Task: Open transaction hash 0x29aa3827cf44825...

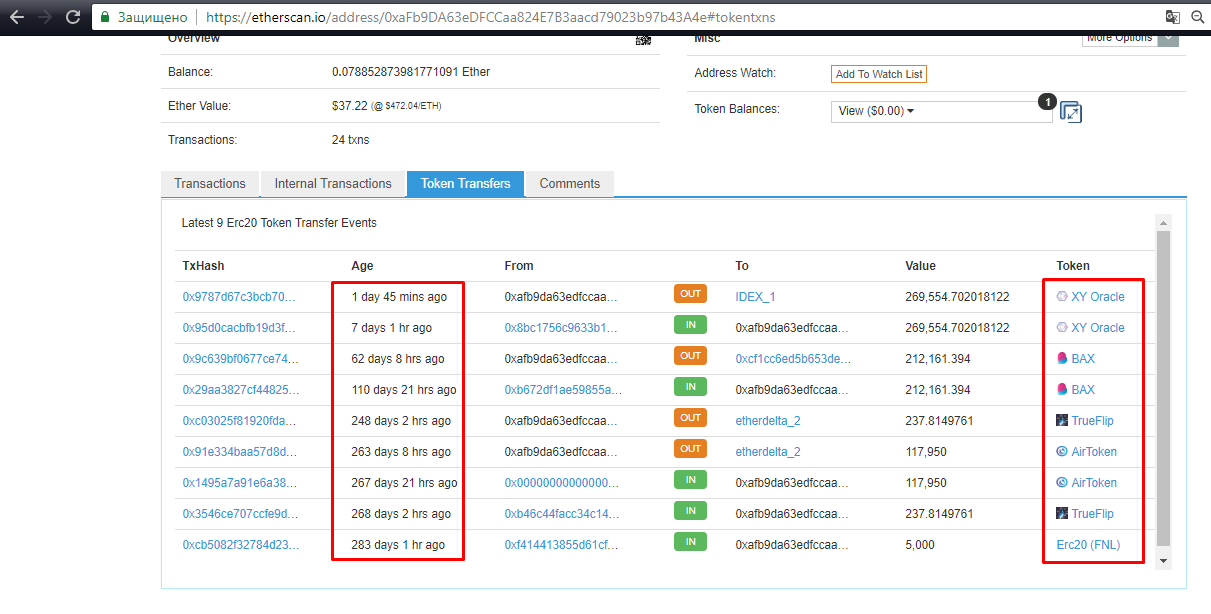Action: coord(239,390)
